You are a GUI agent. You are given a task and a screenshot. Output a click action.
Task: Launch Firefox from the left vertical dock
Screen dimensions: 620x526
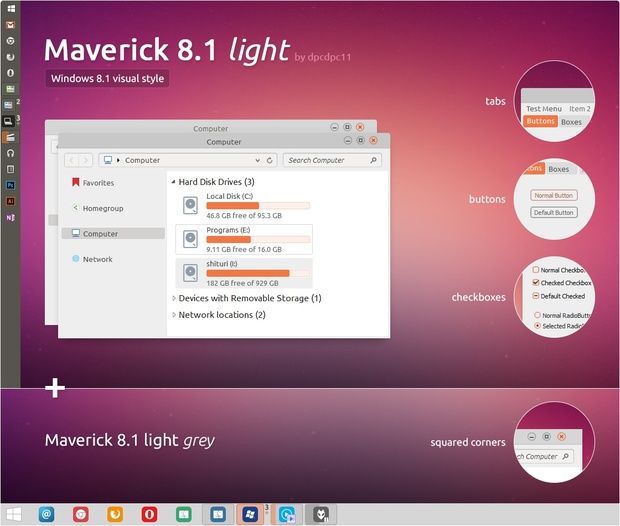point(10,57)
